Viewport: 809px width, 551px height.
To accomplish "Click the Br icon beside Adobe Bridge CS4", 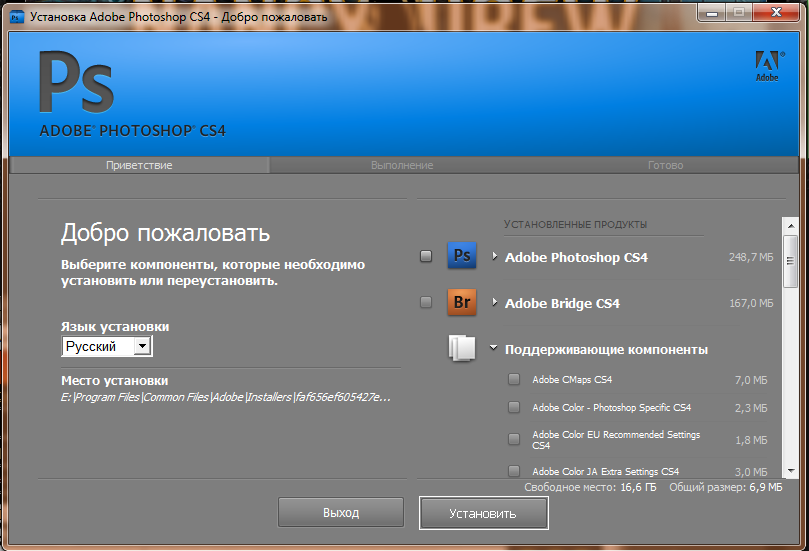I will pos(462,302).
